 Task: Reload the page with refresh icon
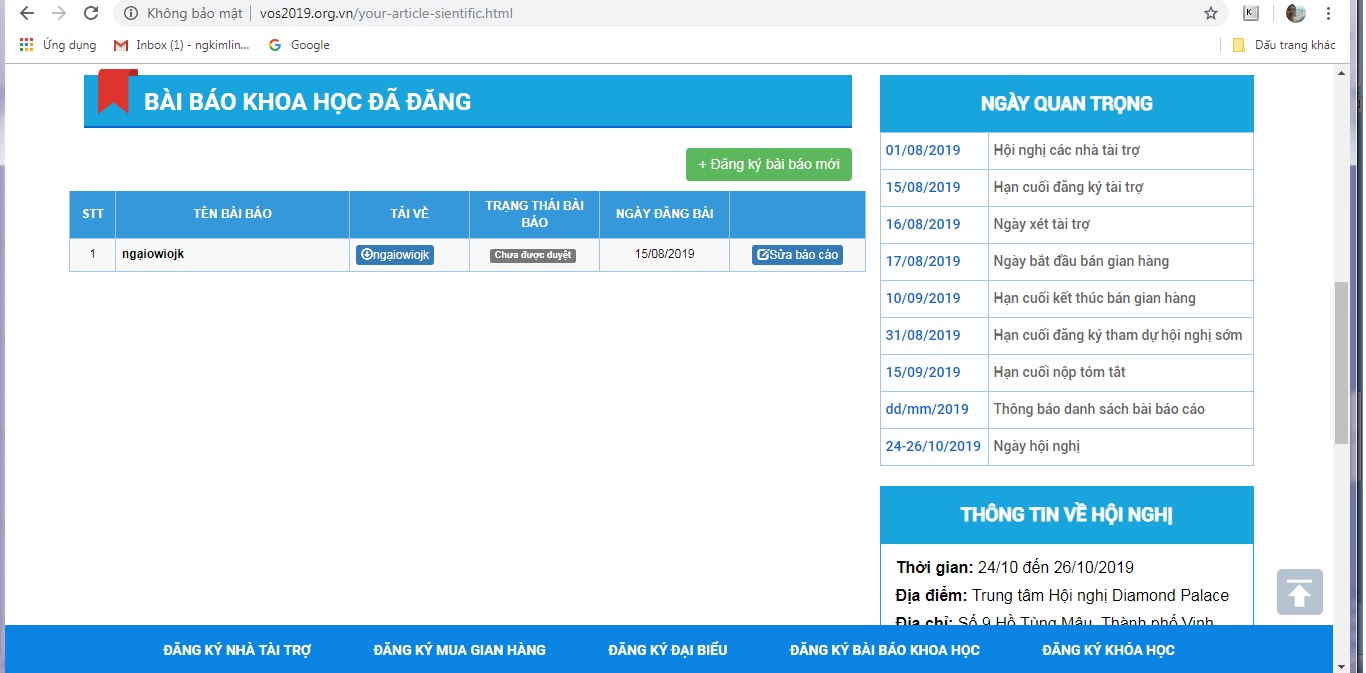[x=91, y=13]
